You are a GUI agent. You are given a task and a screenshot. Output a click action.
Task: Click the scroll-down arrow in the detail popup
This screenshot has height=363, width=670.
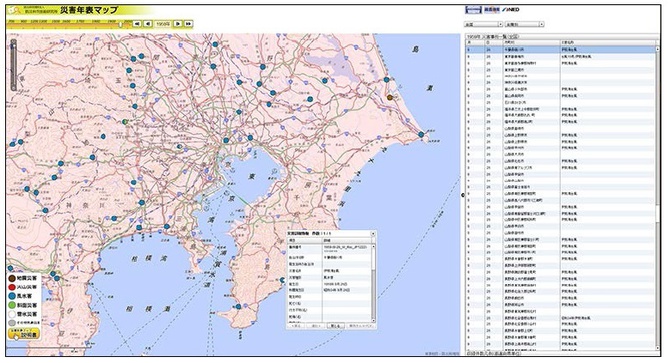point(373,320)
